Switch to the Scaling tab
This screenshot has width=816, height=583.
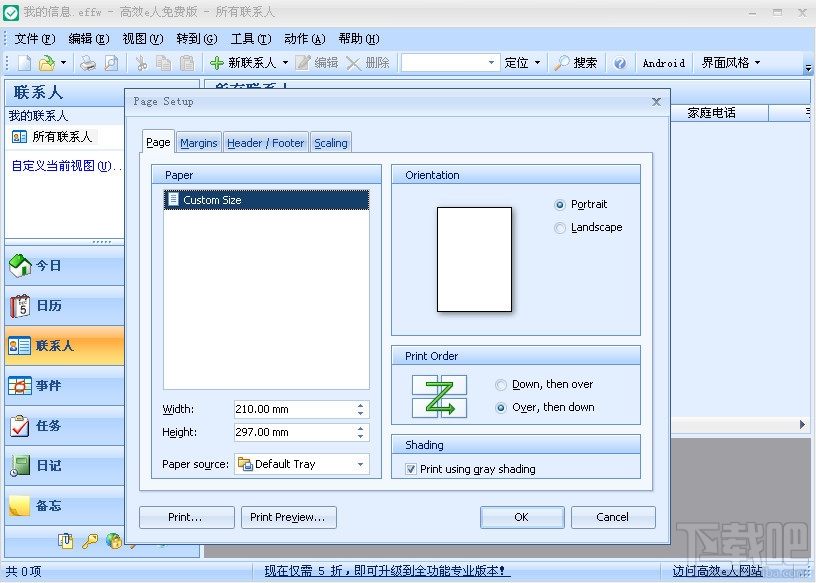[x=330, y=143]
